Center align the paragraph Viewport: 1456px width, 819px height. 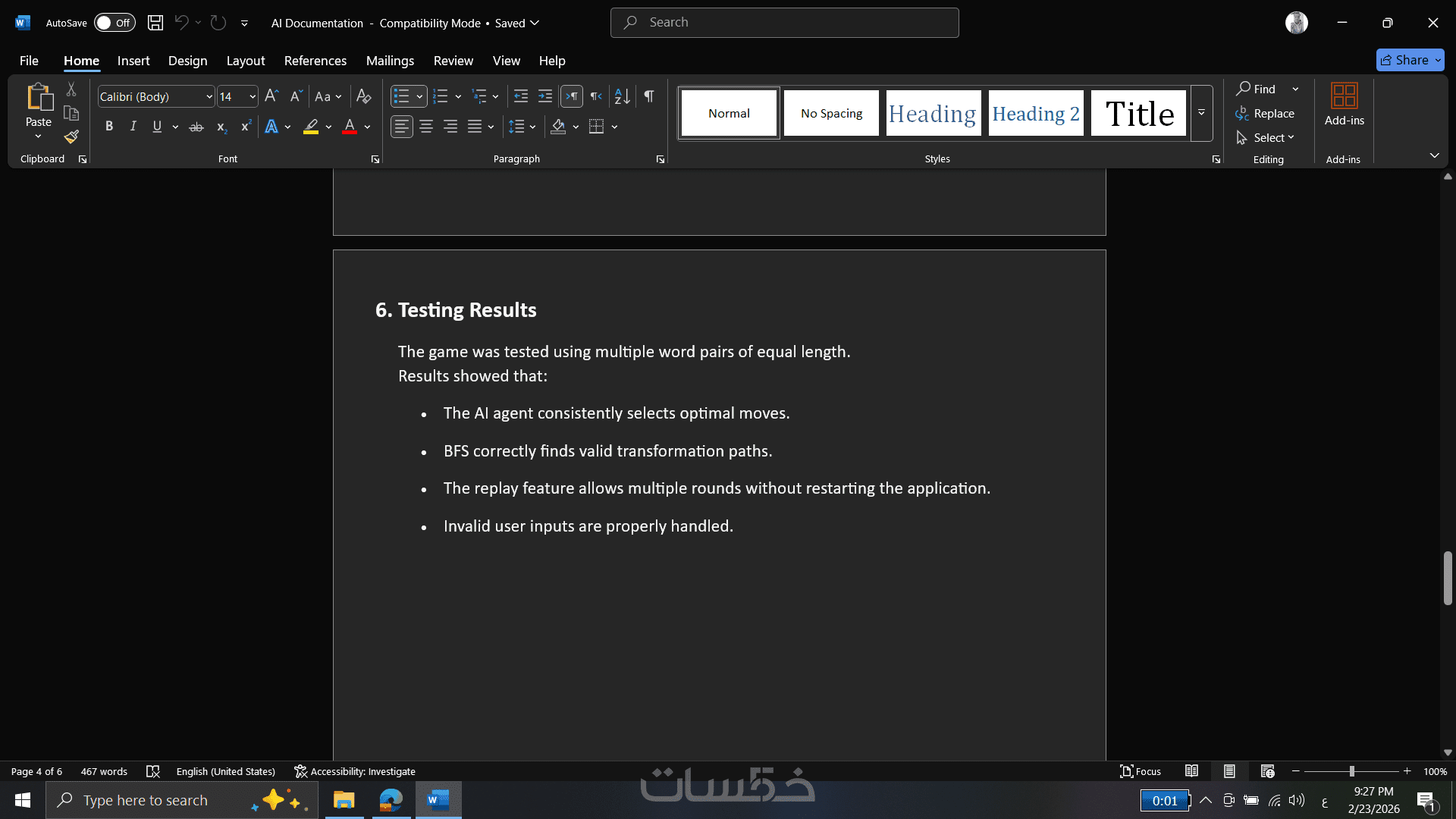[426, 127]
